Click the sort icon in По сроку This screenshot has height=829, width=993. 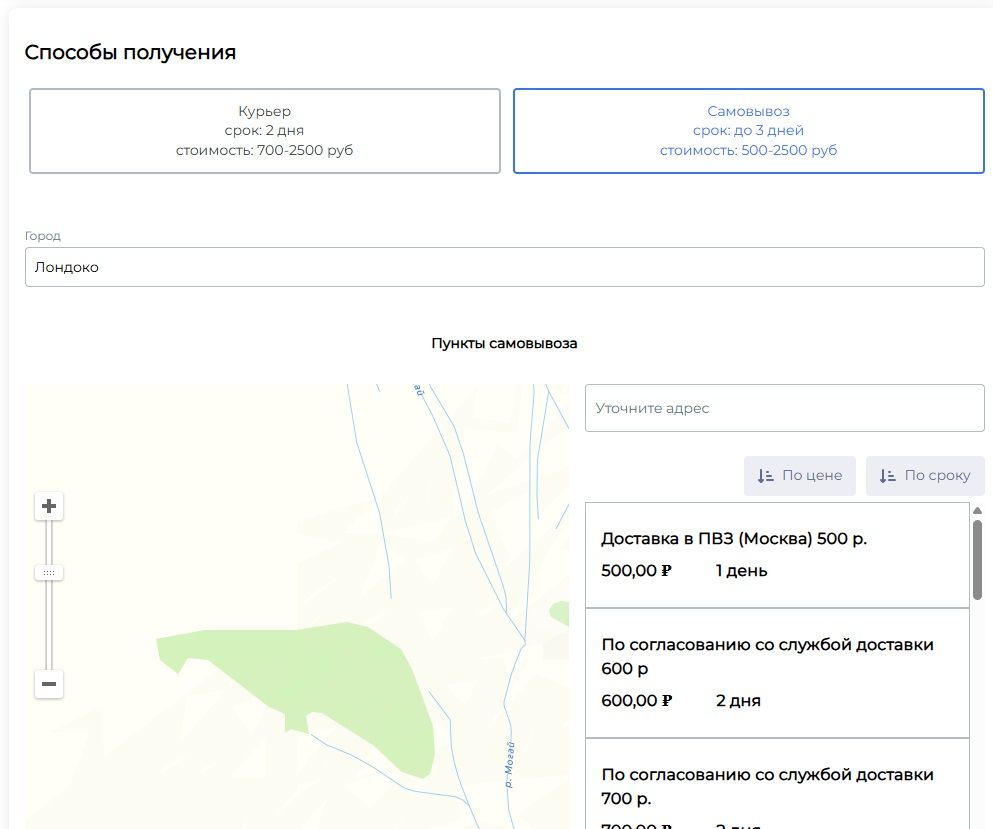click(x=887, y=476)
